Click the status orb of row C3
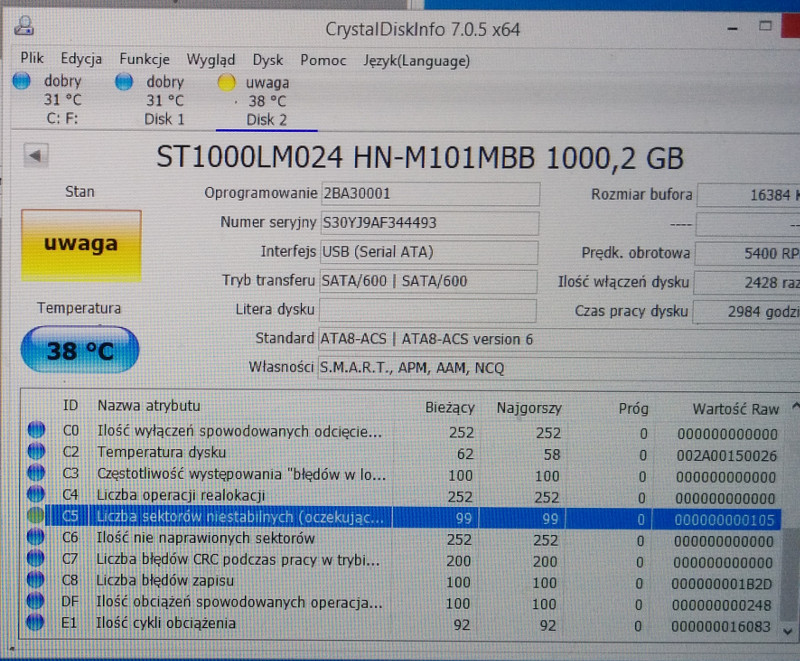800x661 pixels. [36, 472]
